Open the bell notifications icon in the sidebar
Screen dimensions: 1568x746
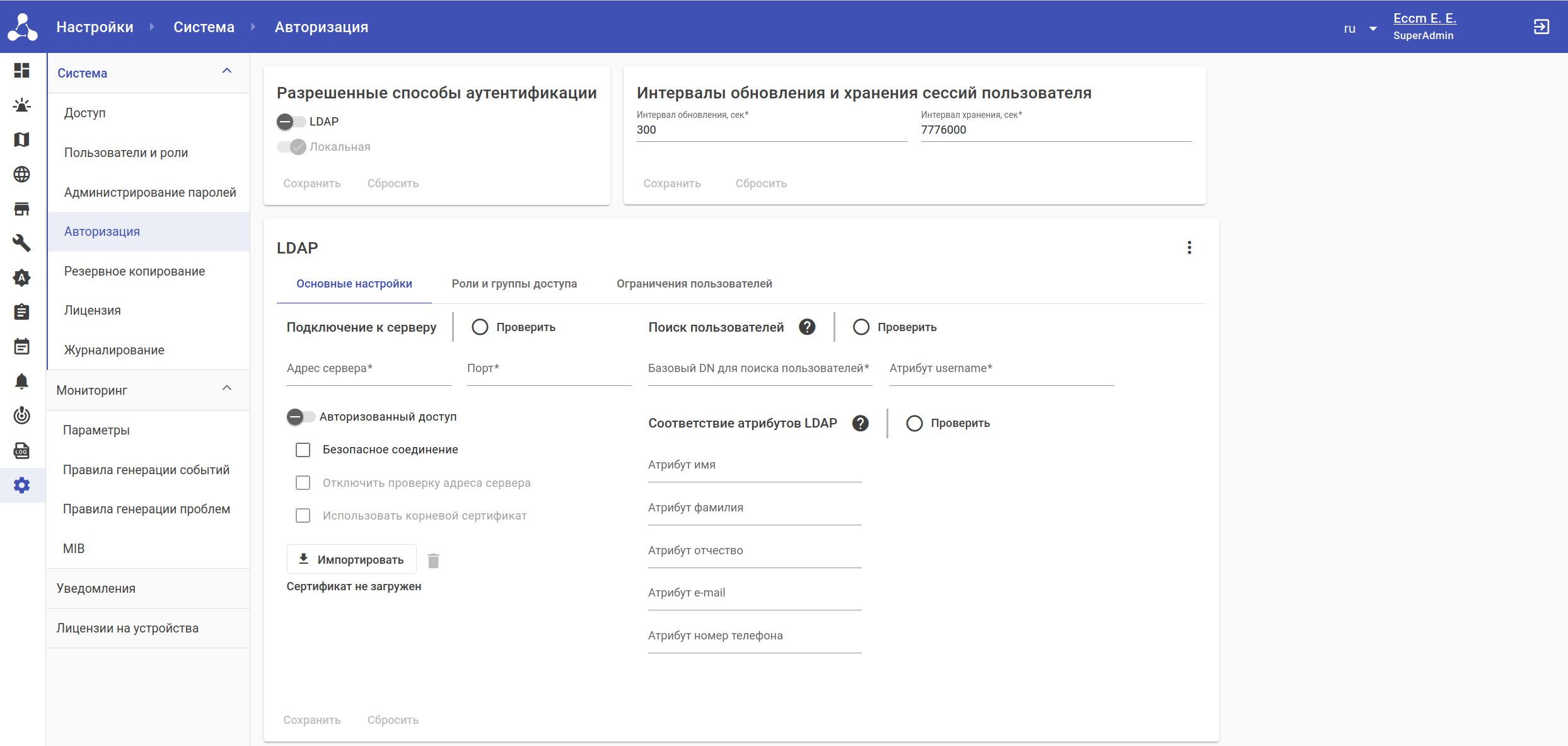[22, 382]
